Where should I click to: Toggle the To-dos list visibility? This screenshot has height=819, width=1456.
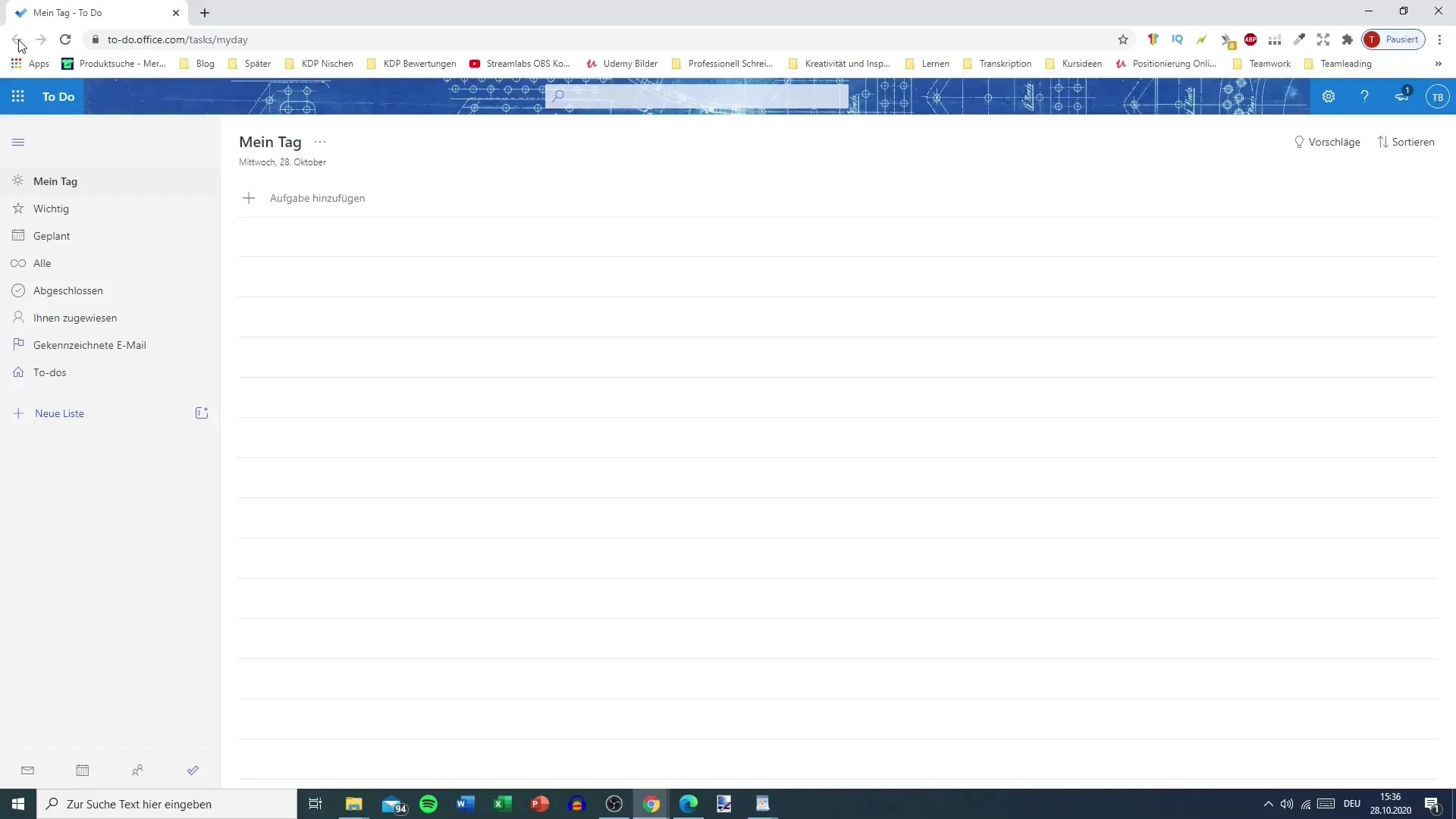pyautogui.click(x=49, y=372)
